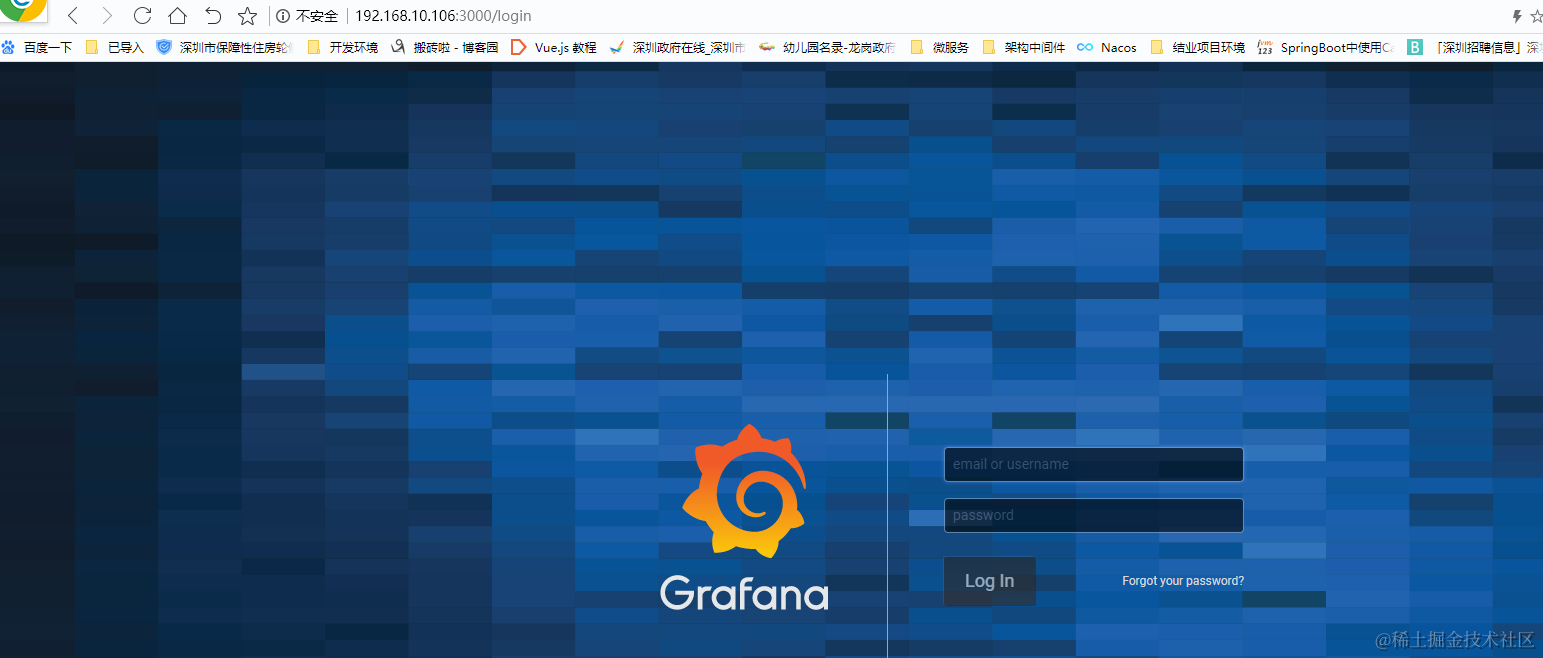Open the 开发环境 bookmarks folder
The height and width of the screenshot is (658, 1543).
pyautogui.click(x=343, y=47)
